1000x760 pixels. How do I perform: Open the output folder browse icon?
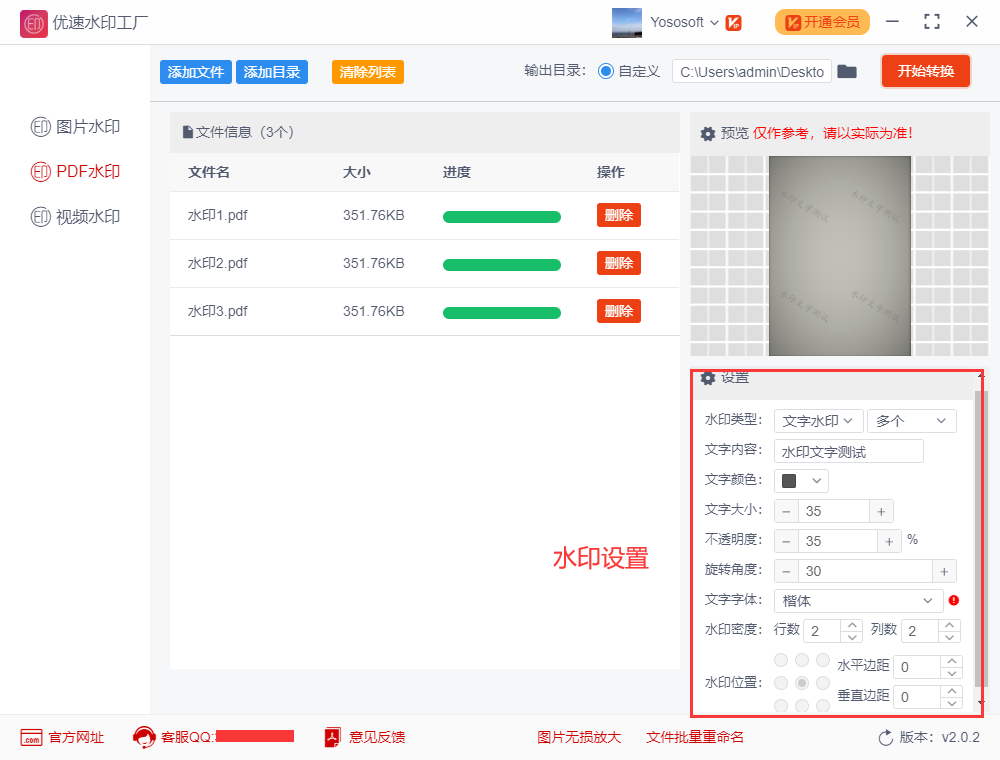pos(847,71)
